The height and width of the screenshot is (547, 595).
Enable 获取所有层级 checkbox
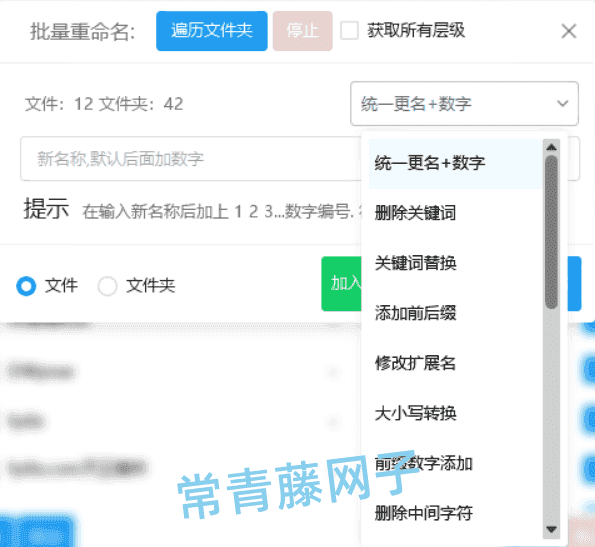(x=349, y=31)
